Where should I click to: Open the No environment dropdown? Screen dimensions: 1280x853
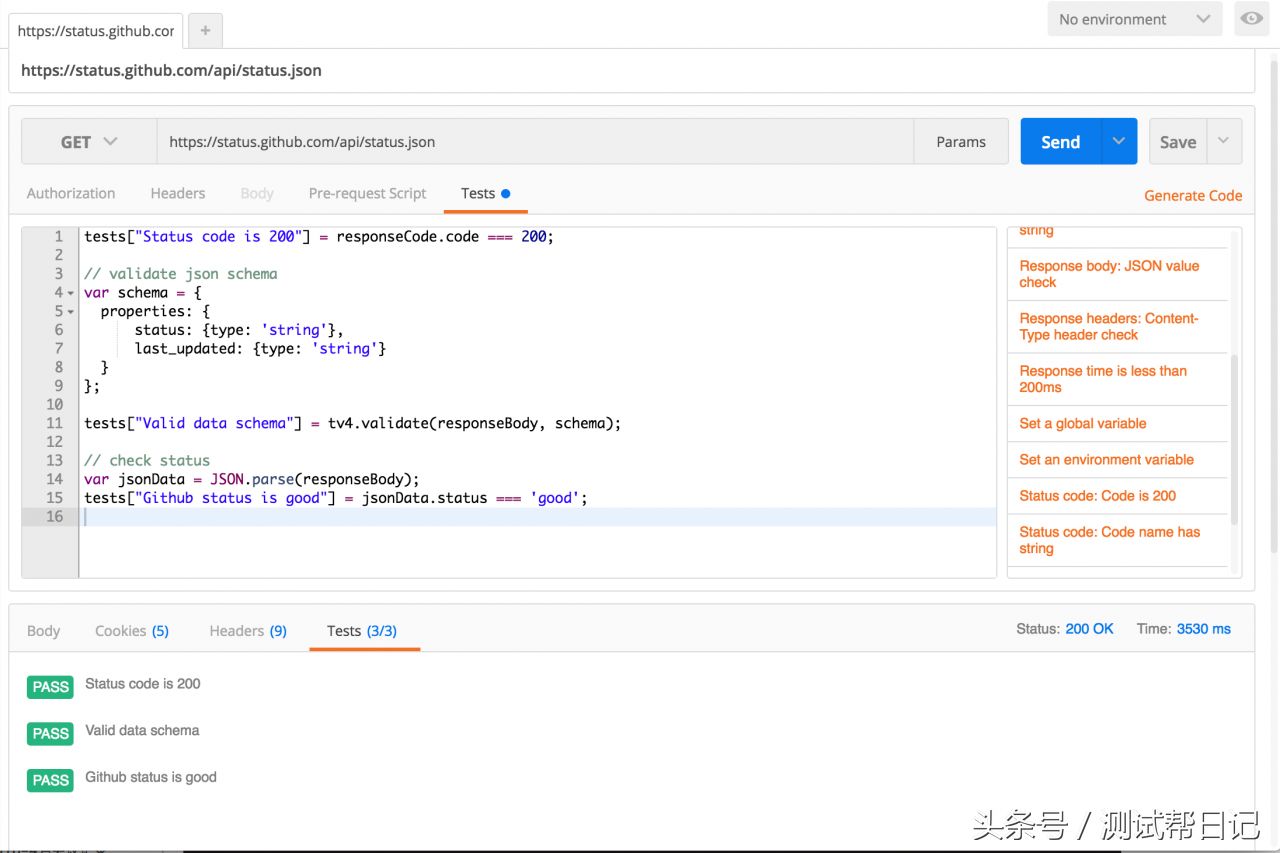1135,19
